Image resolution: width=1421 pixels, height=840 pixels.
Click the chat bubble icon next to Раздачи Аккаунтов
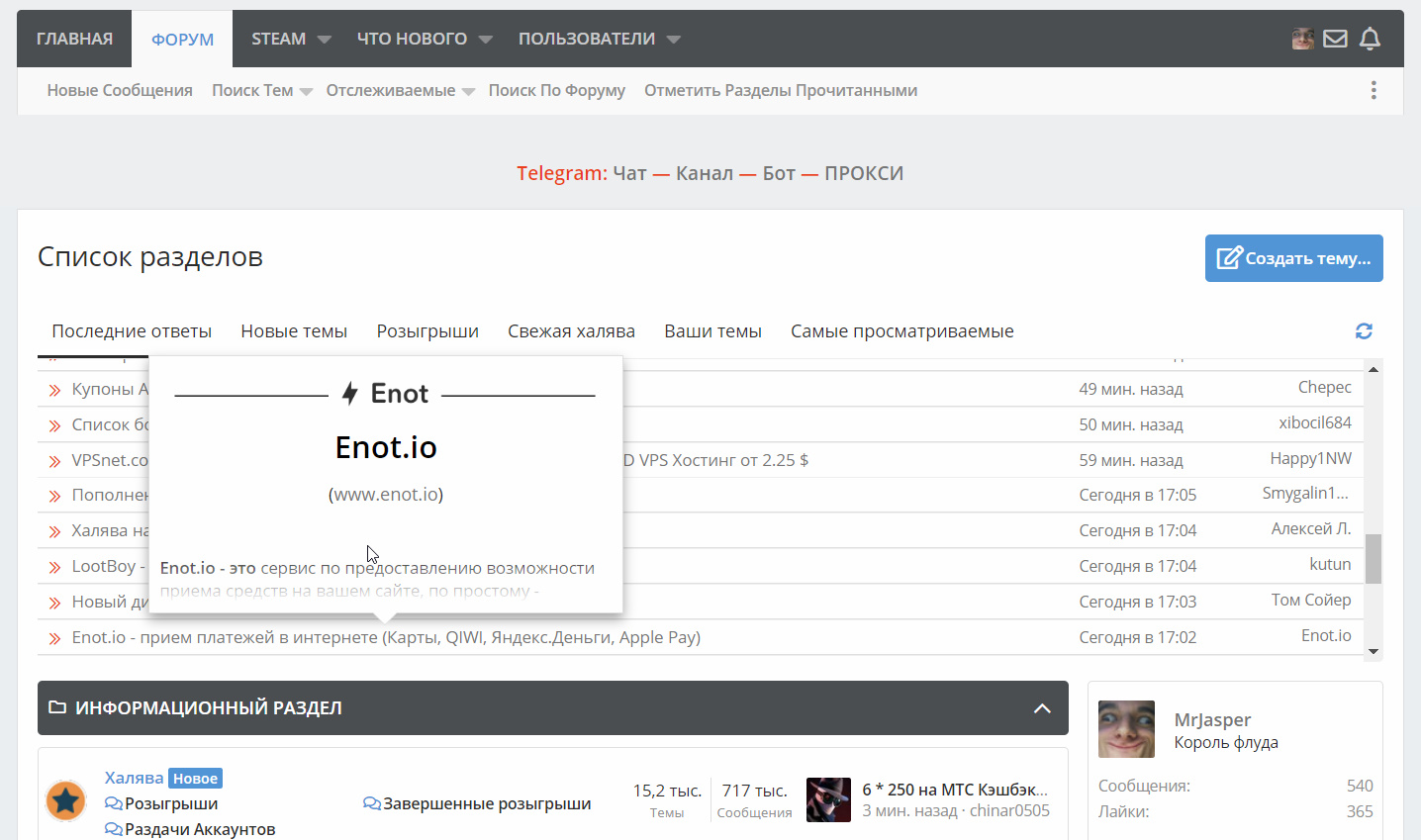114,829
